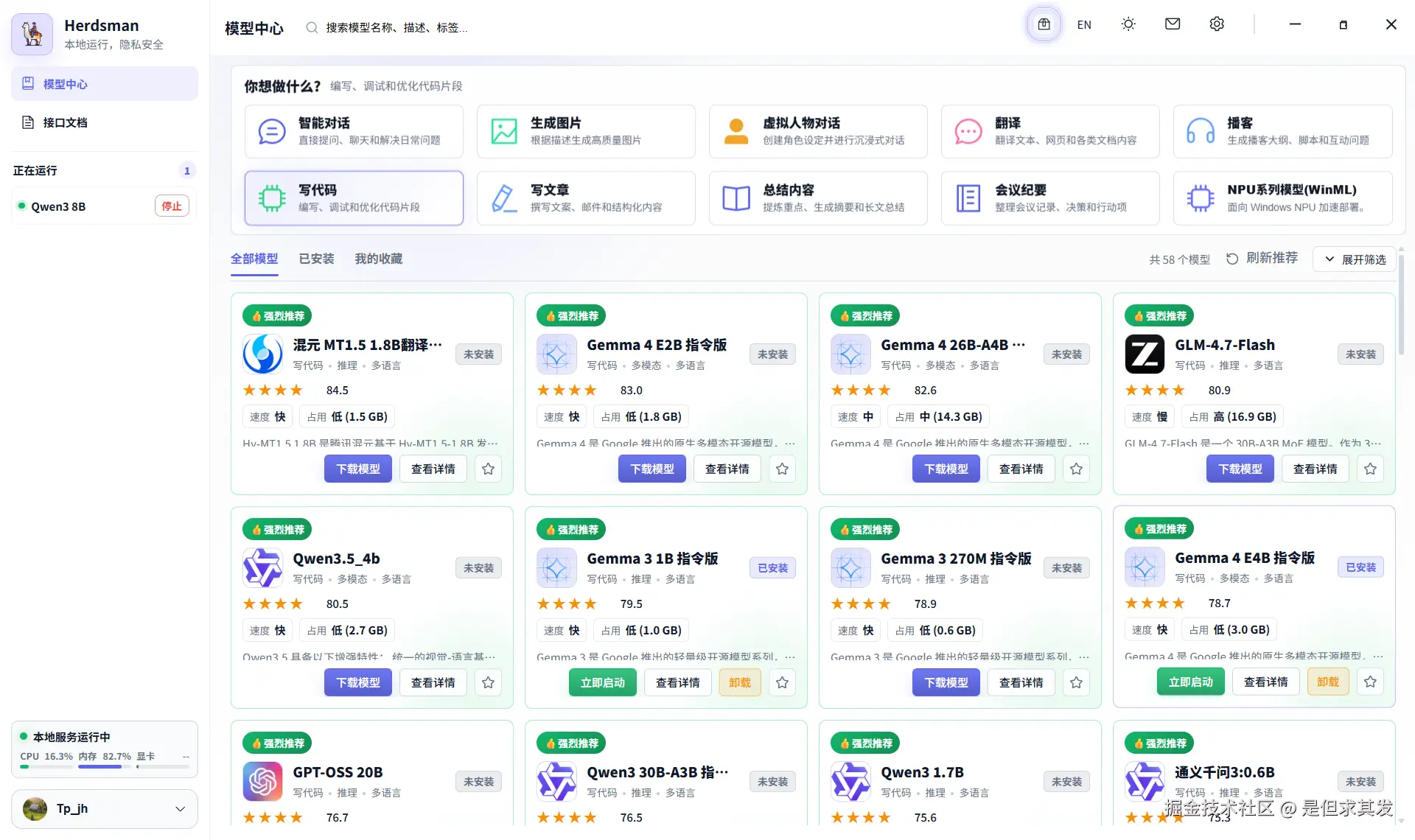The width and height of the screenshot is (1415, 840).
Task: Favorite Gemma 4 E2B 指令版 with star
Action: [x=782, y=469]
